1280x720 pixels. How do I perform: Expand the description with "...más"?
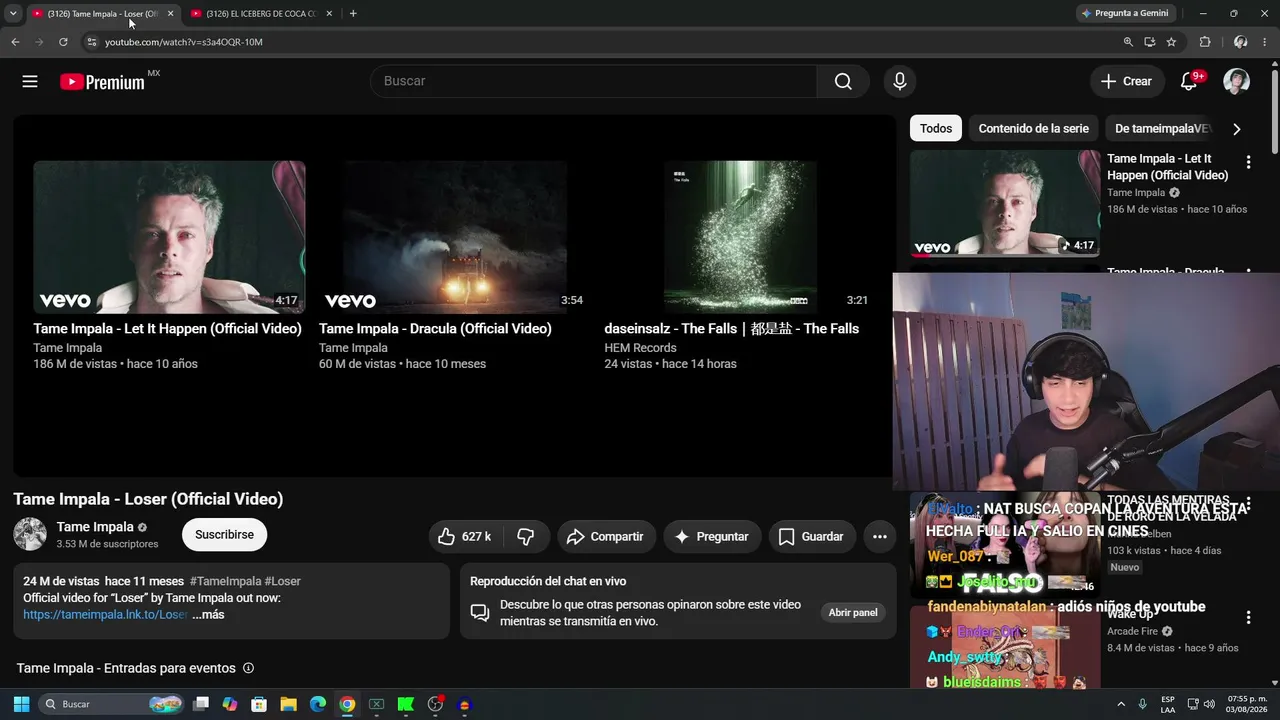click(208, 615)
